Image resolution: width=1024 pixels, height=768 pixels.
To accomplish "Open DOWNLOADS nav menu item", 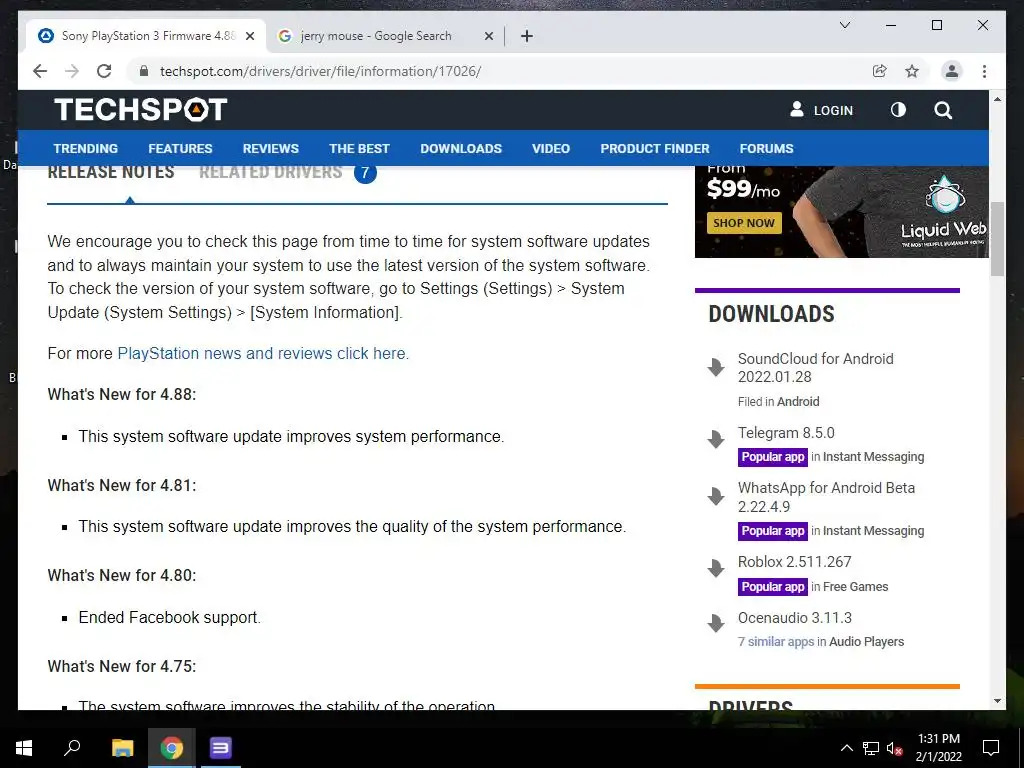I will (461, 148).
